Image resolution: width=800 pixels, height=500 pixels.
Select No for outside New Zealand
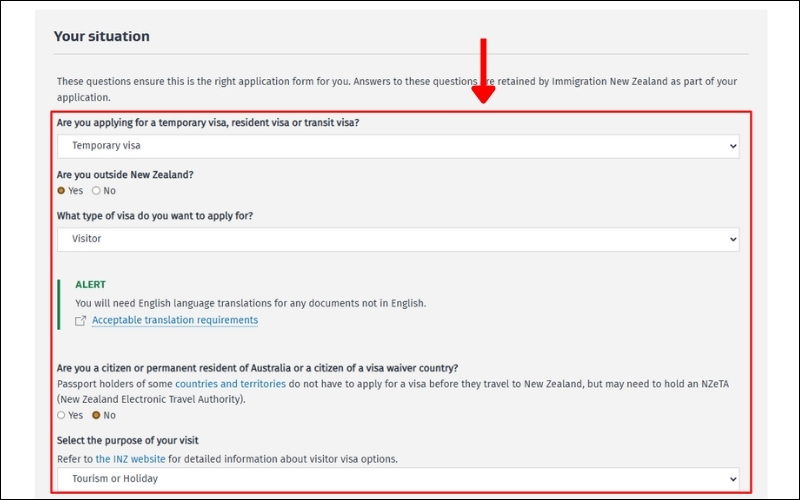96,190
